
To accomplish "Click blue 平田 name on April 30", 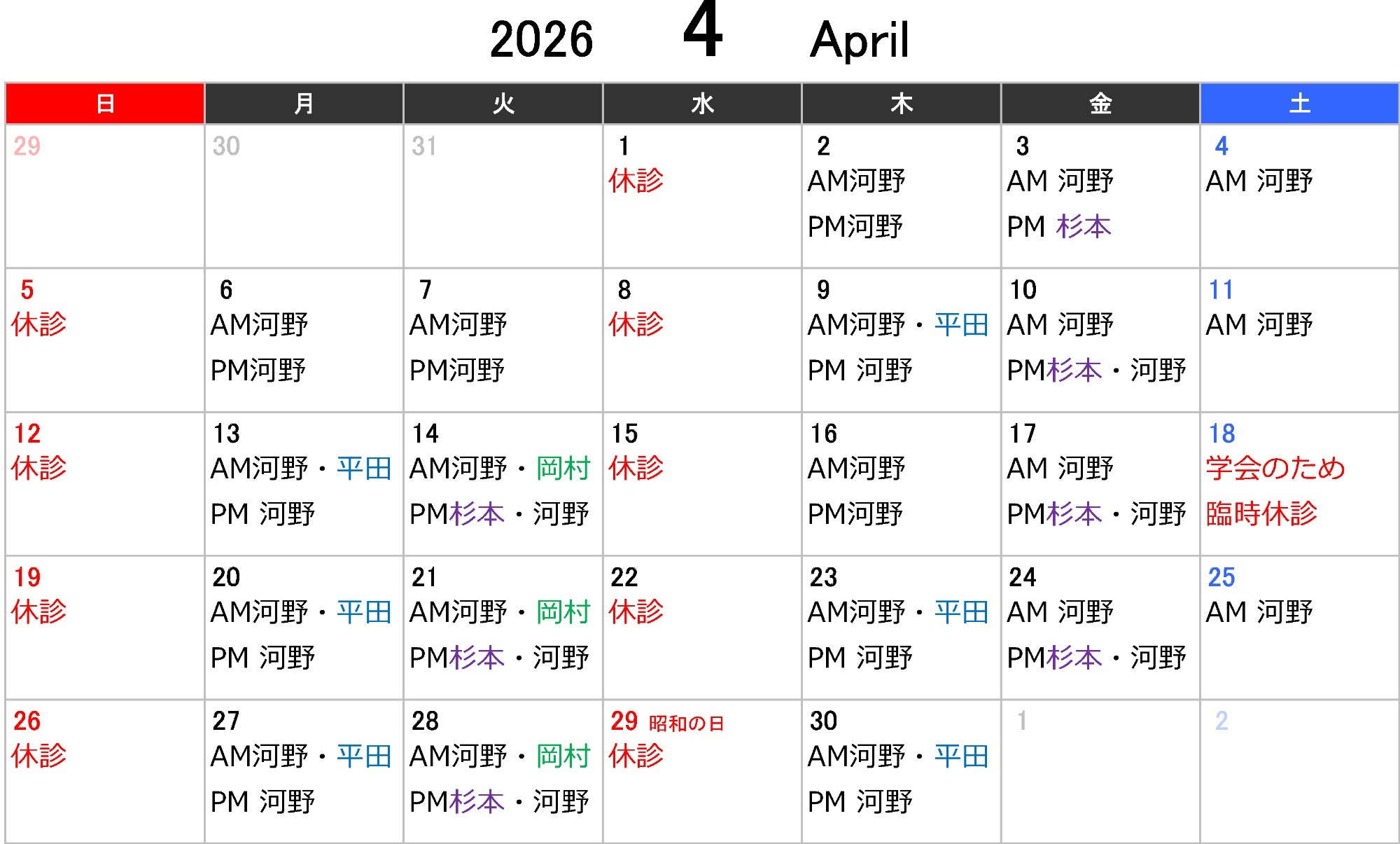I will [x=961, y=756].
